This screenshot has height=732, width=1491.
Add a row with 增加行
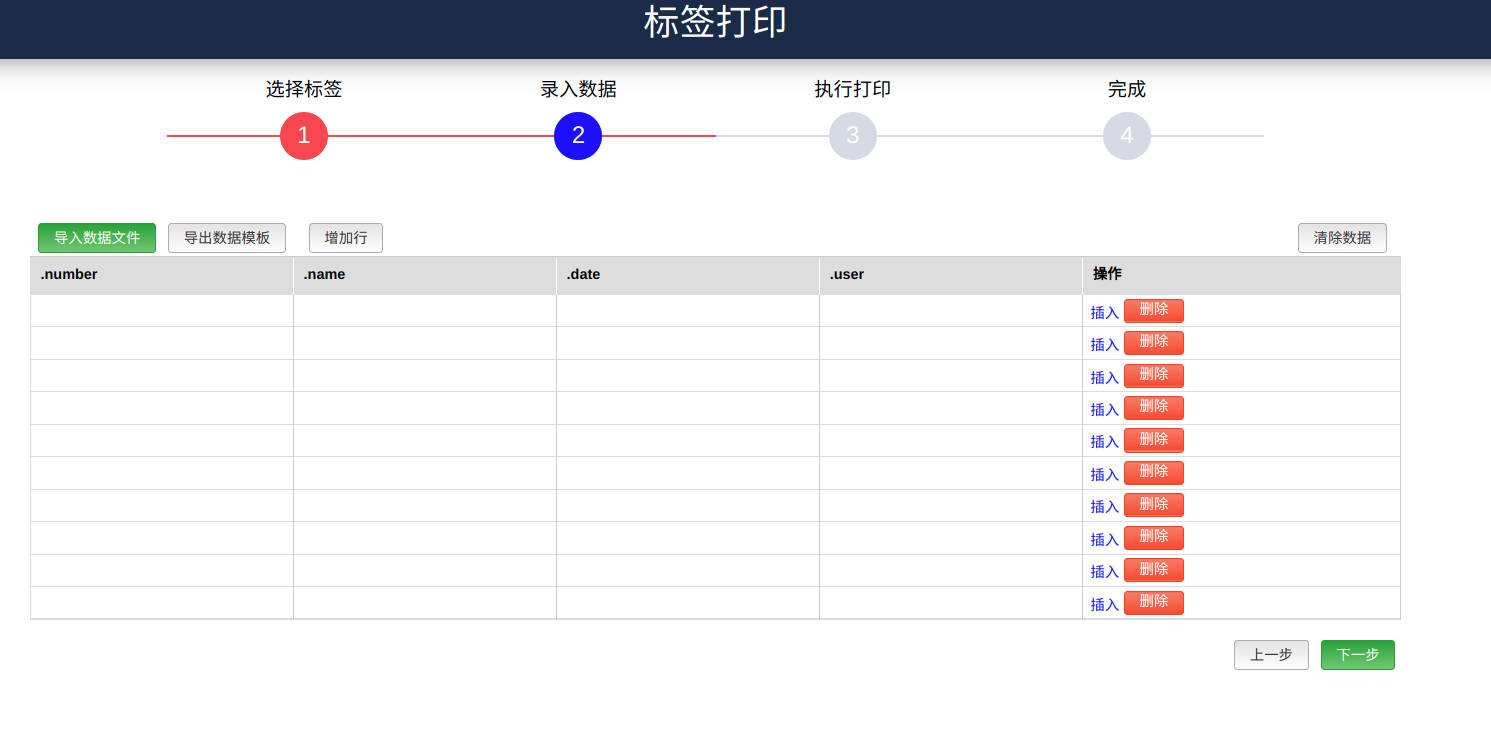coord(346,238)
